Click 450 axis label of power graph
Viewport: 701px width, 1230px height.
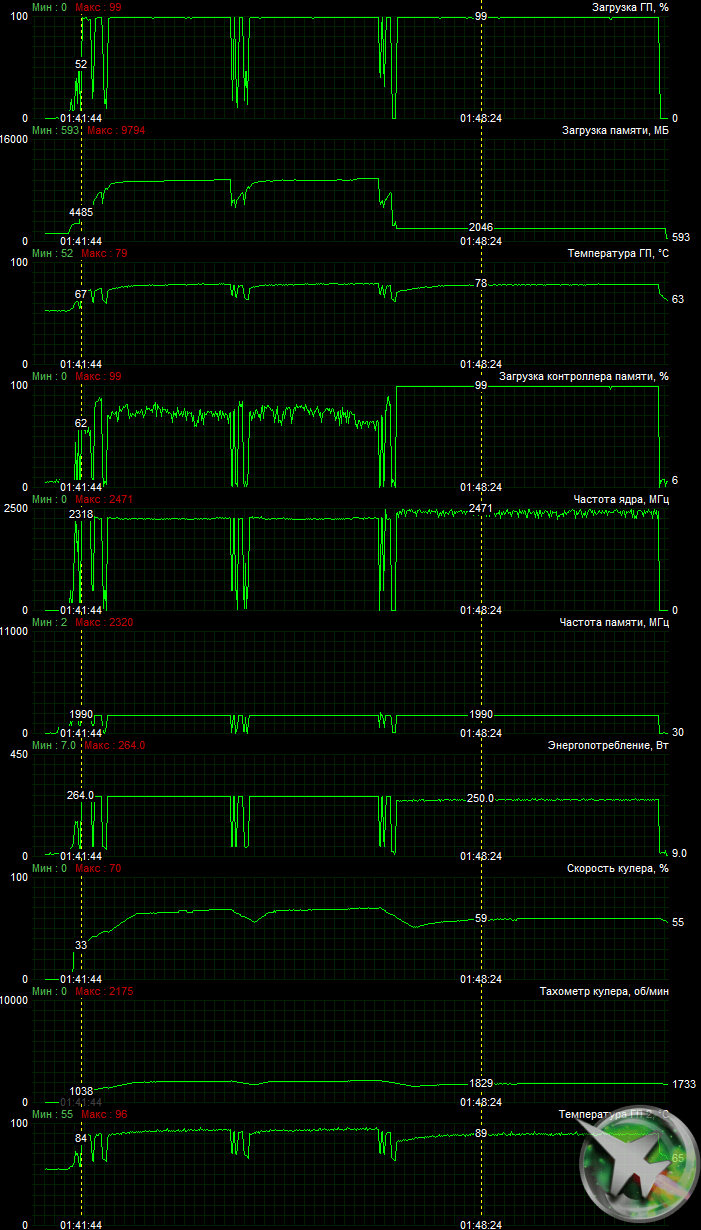[x=19, y=754]
